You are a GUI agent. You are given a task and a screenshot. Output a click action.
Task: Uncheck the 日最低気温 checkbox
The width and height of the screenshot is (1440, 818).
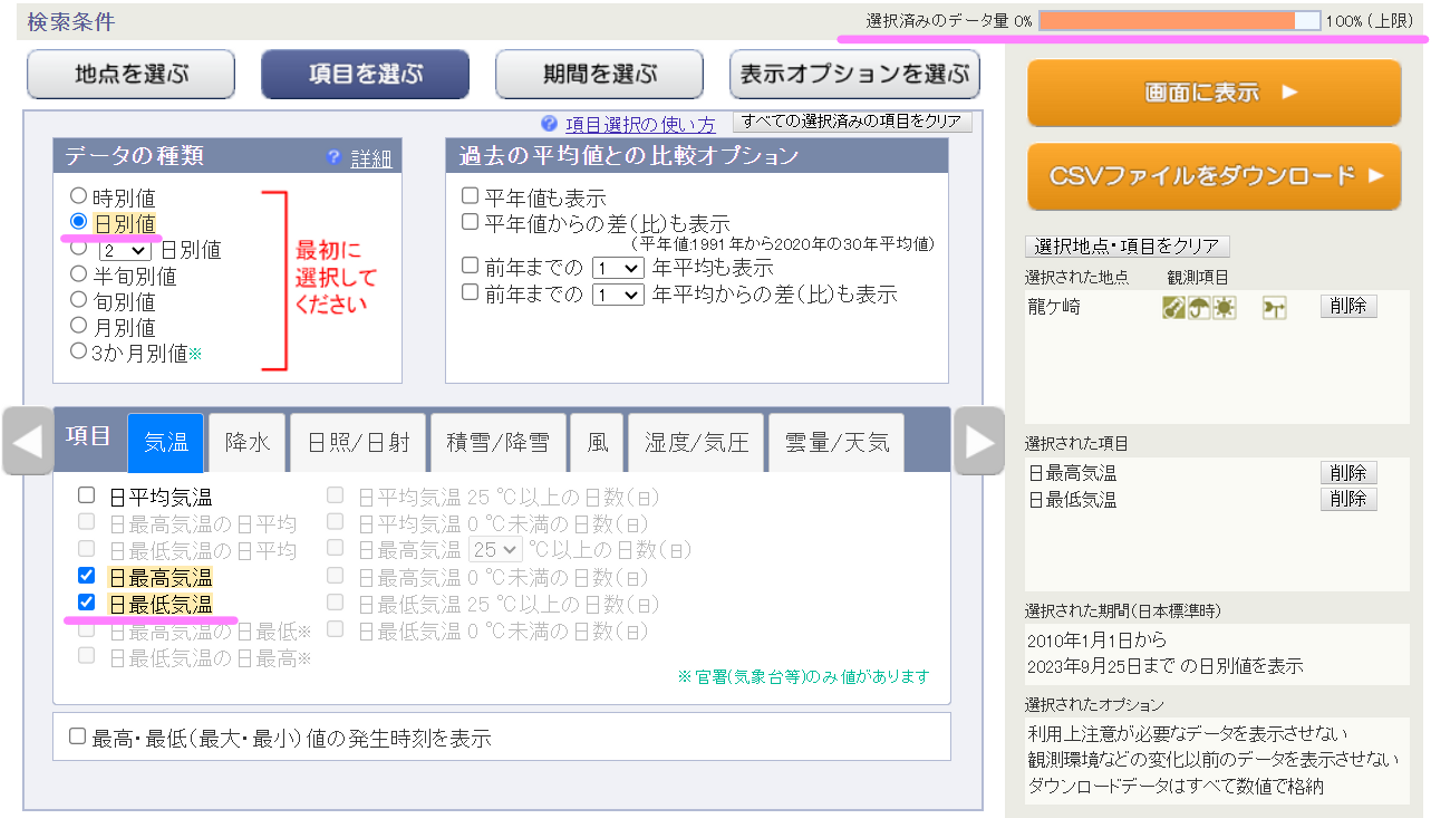[87, 603]
